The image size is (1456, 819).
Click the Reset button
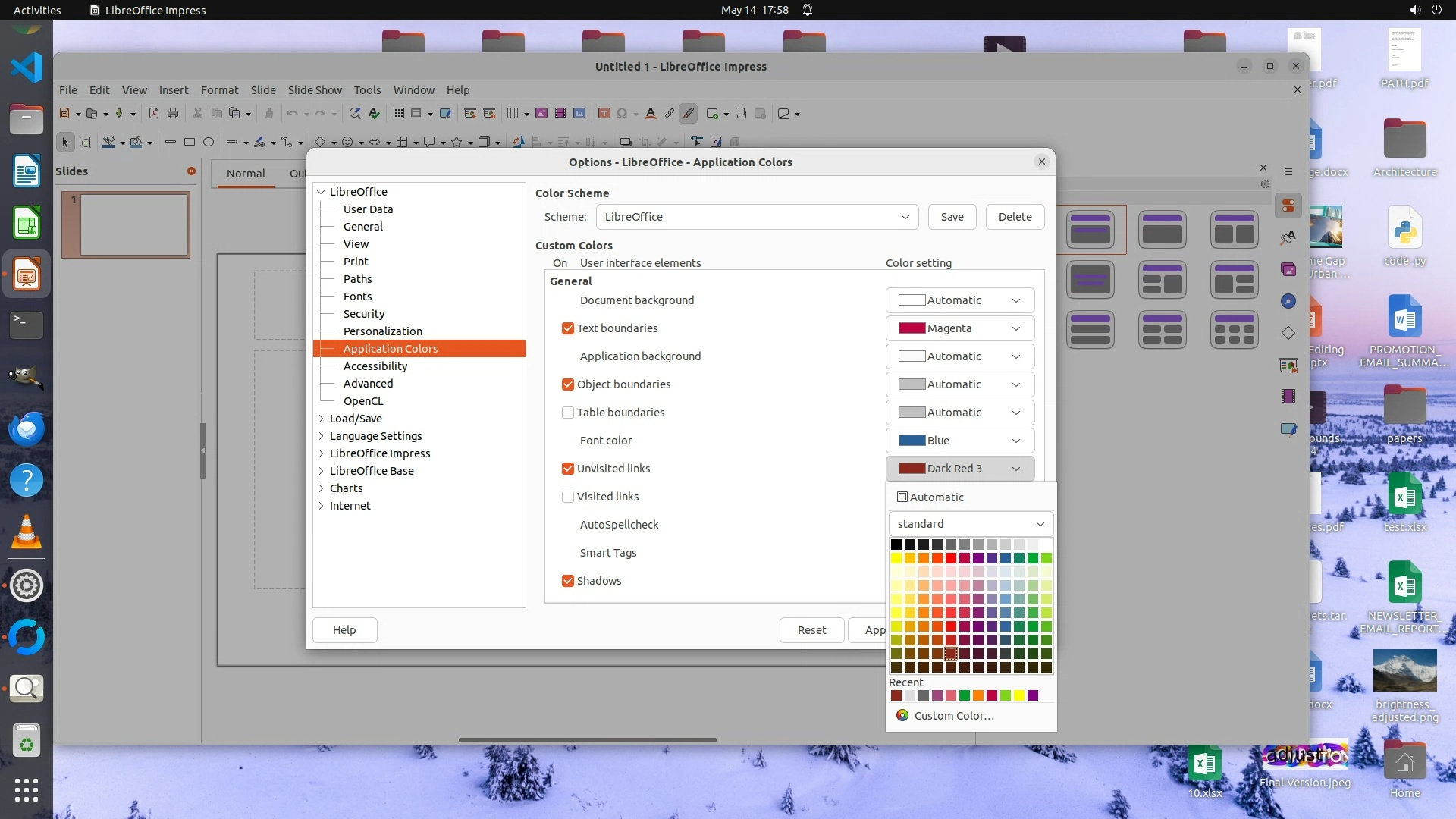click(811, 630)
